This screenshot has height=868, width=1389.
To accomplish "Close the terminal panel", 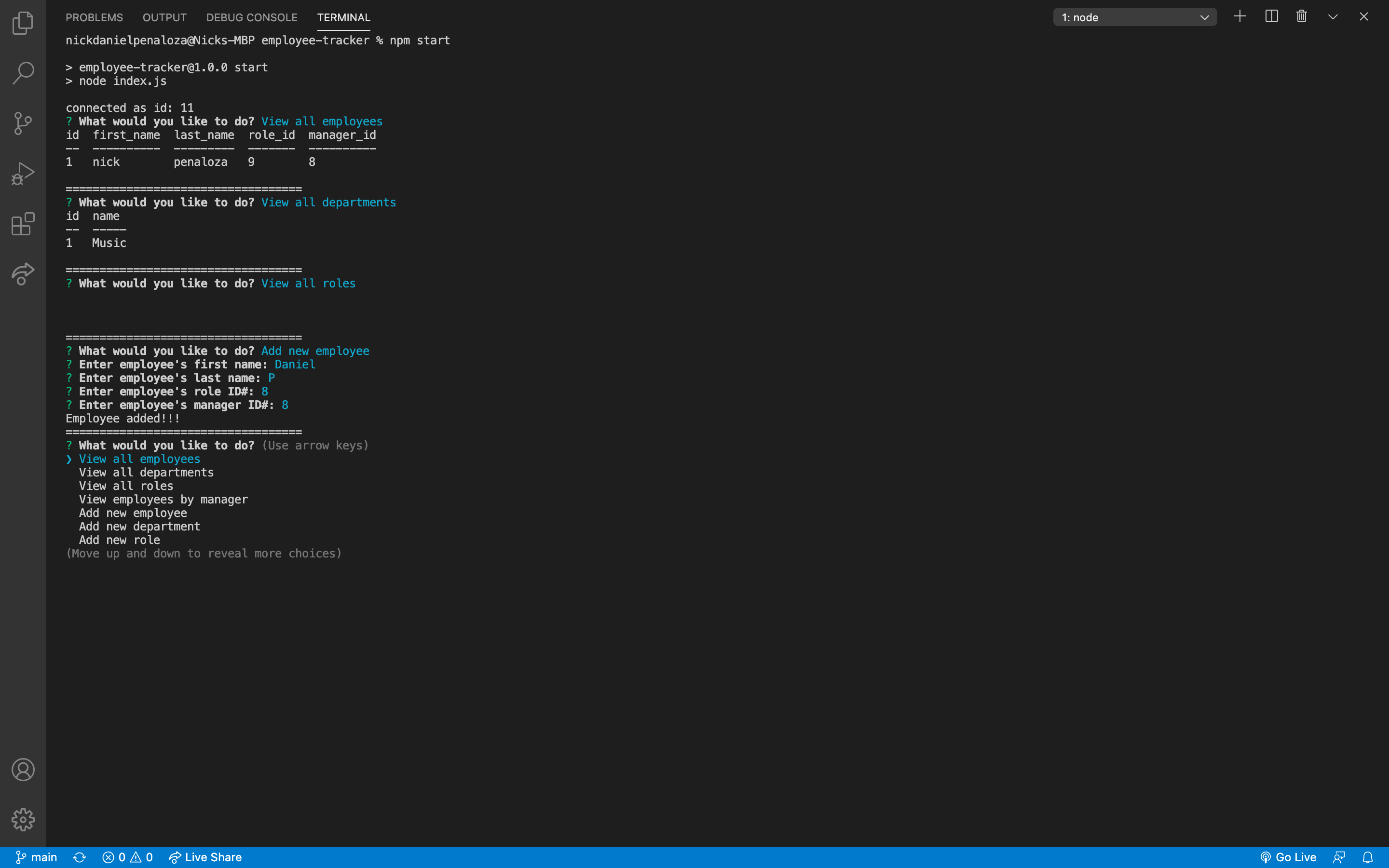I will coord(1364,17).
